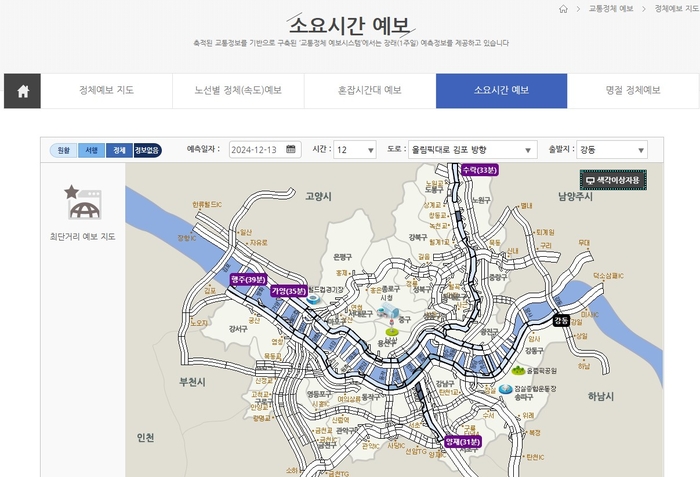Click the 덕소삼패IC label on map
The image size is (700, 477).
[608, 276]
